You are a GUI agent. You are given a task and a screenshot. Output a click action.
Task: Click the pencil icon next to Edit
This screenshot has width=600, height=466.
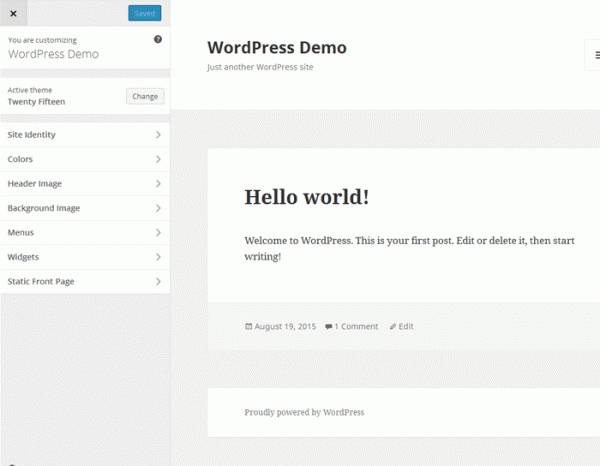[x=393, y=326]
